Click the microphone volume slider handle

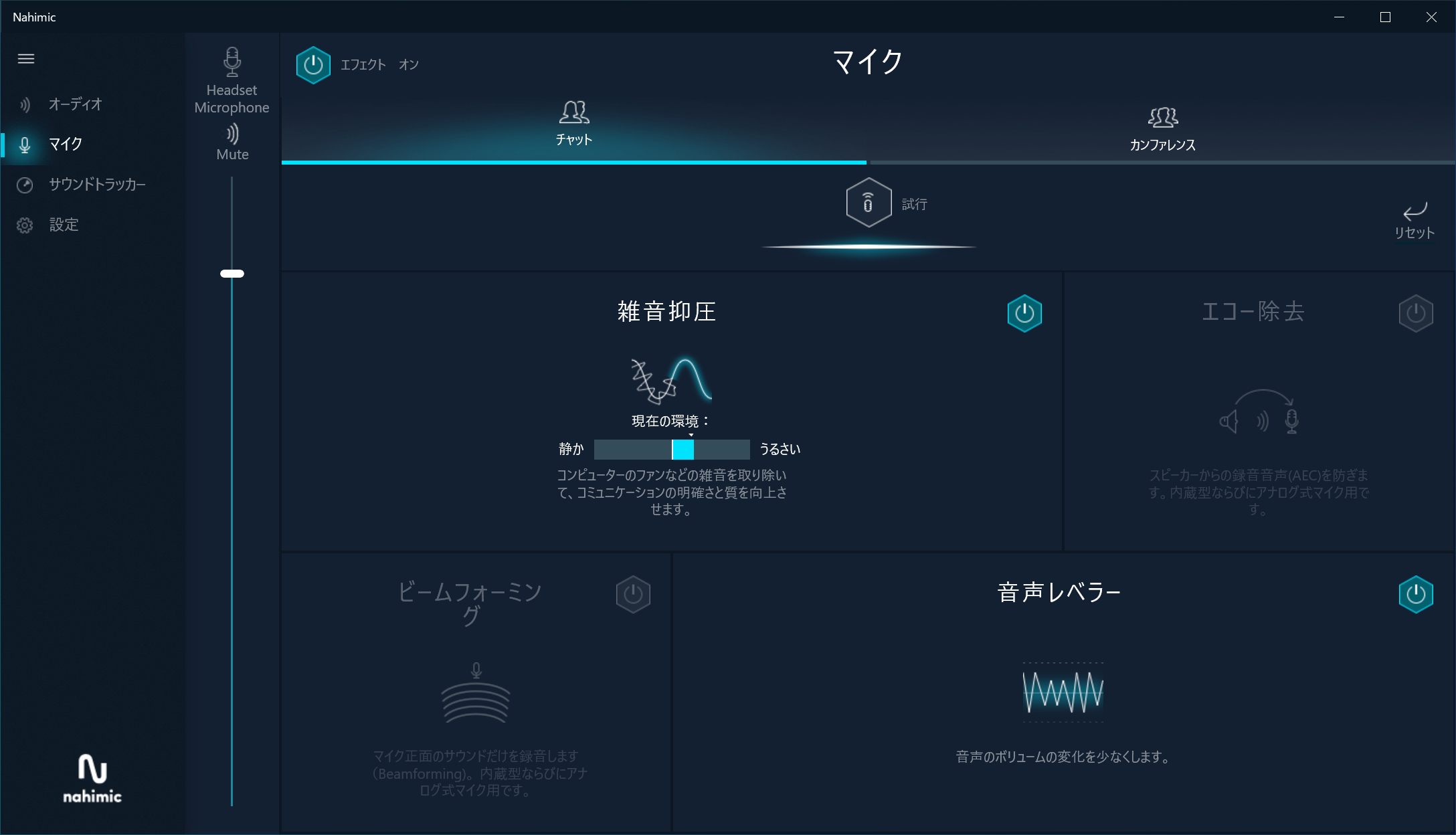coord(232,274)
